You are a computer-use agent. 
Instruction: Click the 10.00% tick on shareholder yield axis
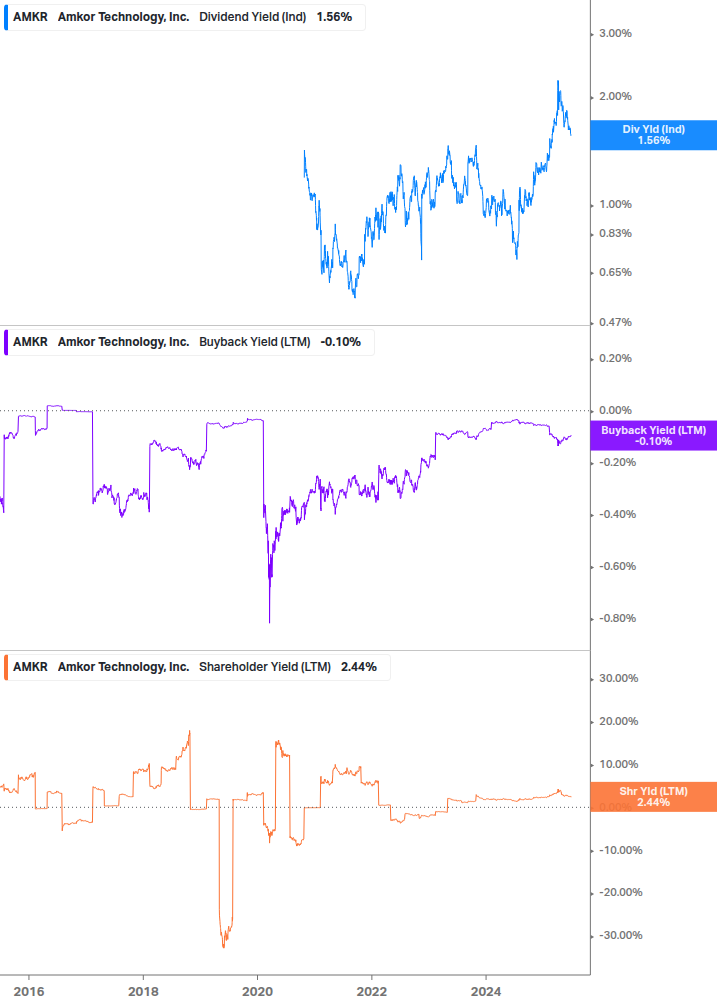618,764
